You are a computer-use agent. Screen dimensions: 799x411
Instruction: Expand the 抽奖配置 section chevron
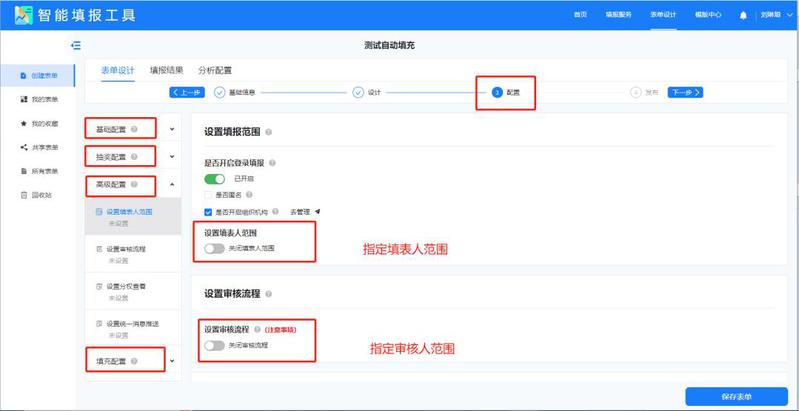[172, 157]
